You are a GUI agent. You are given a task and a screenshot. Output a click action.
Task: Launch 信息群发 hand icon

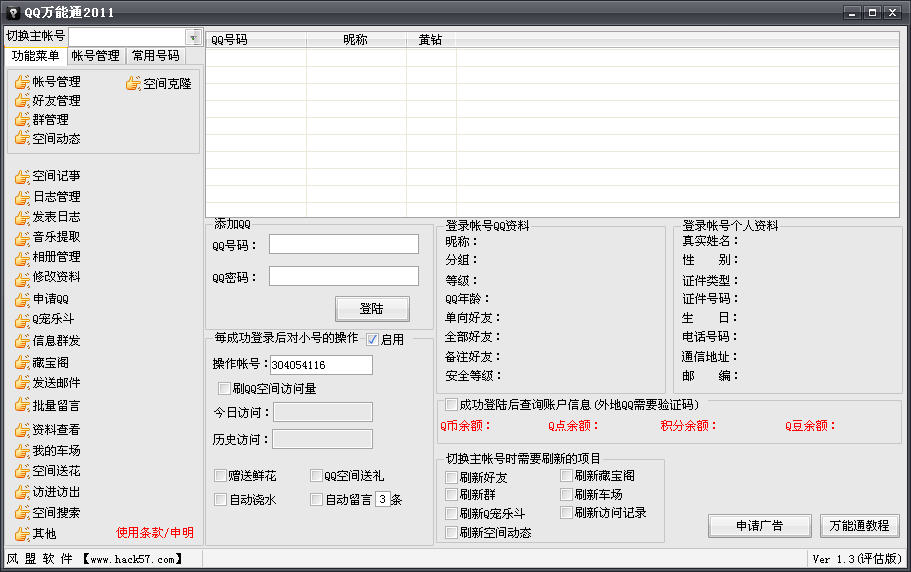[22, 341]
